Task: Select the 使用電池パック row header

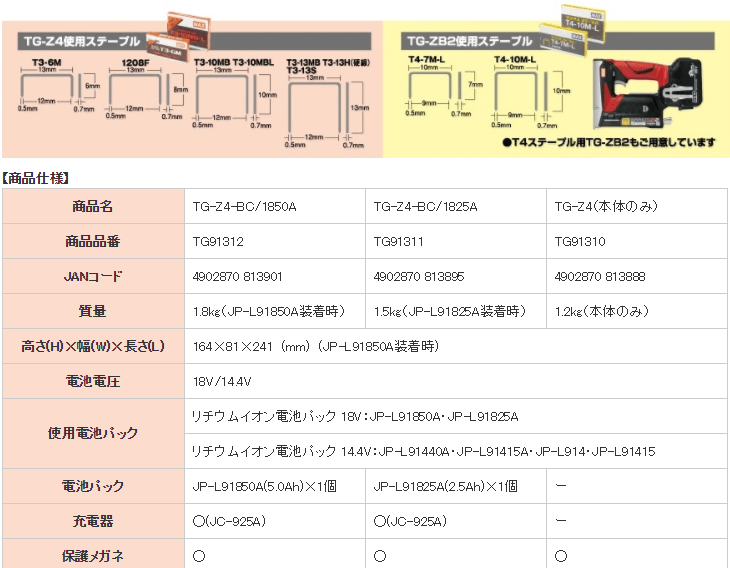Action: click(x=93, y=433)
